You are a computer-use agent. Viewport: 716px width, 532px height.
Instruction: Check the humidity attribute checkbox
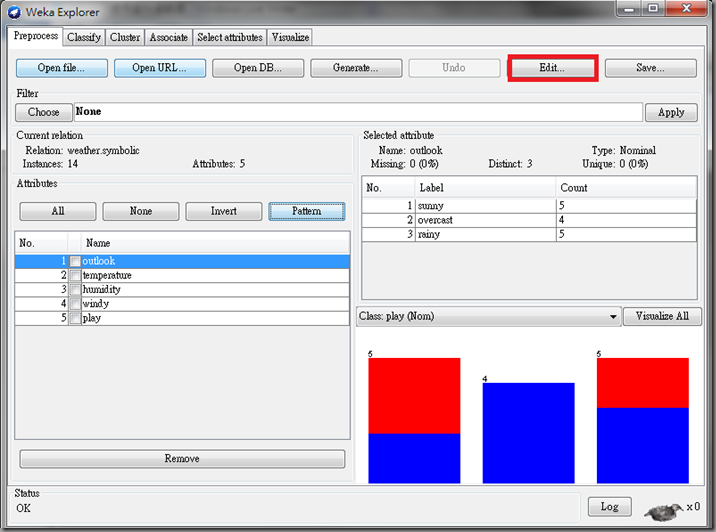point(75,289)
